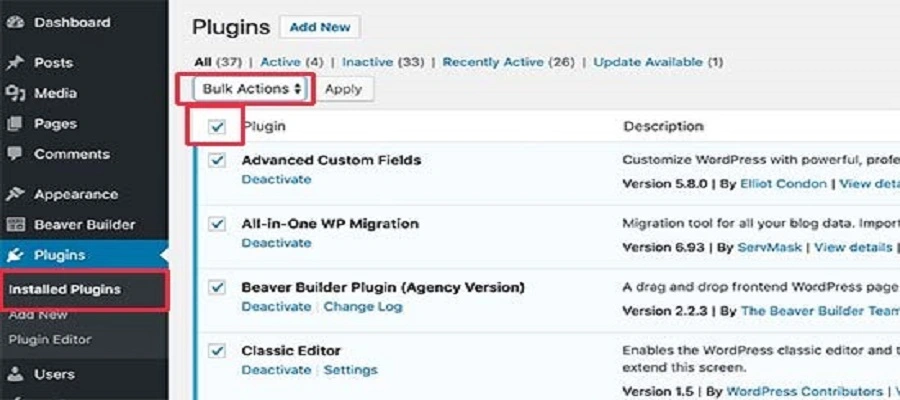900x400 pixels.
Task: Open Elliot Condon author link
Action: (x=782, y=184)
